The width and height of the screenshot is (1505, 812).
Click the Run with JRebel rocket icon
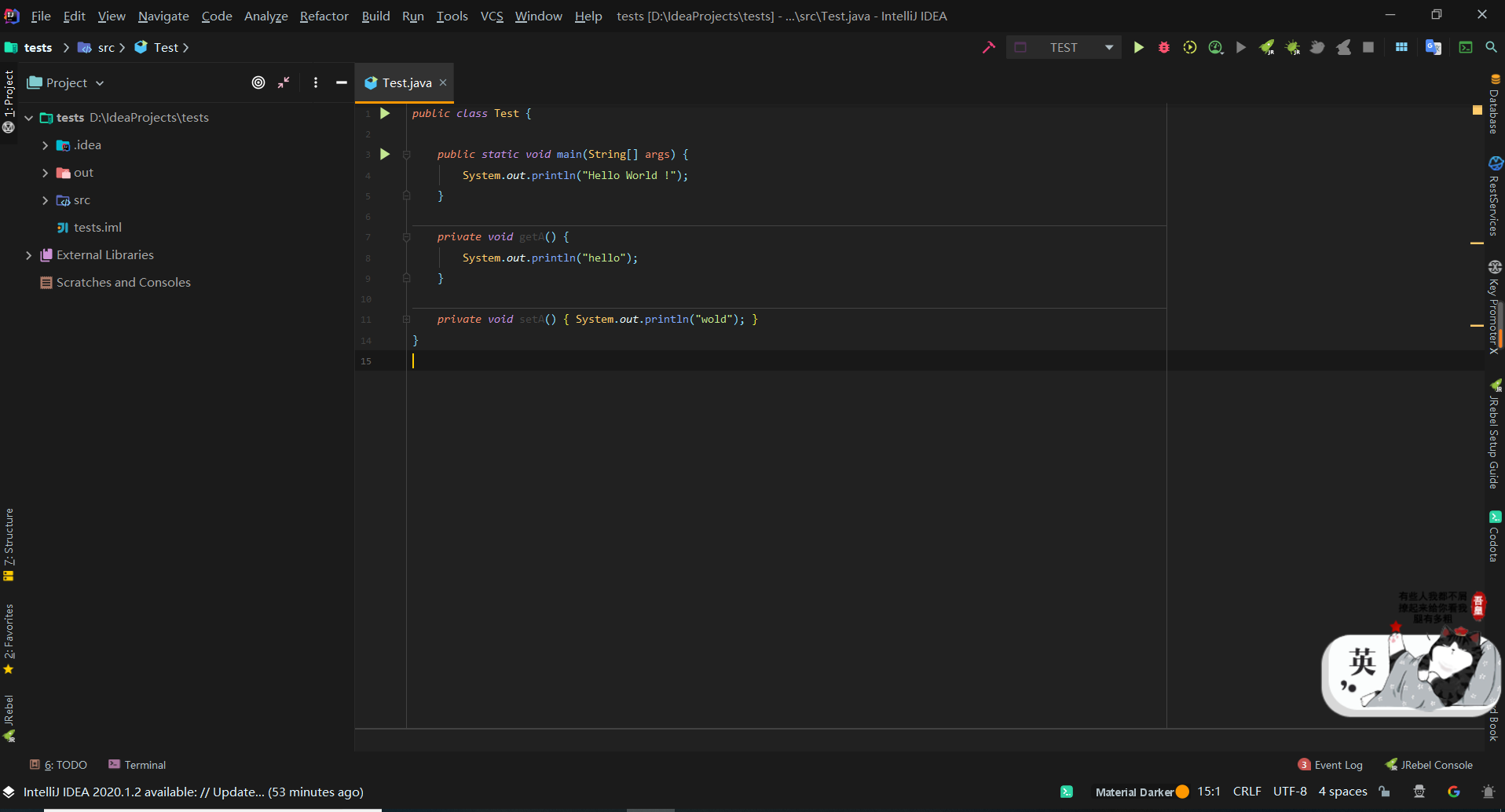coord(1267,47)
